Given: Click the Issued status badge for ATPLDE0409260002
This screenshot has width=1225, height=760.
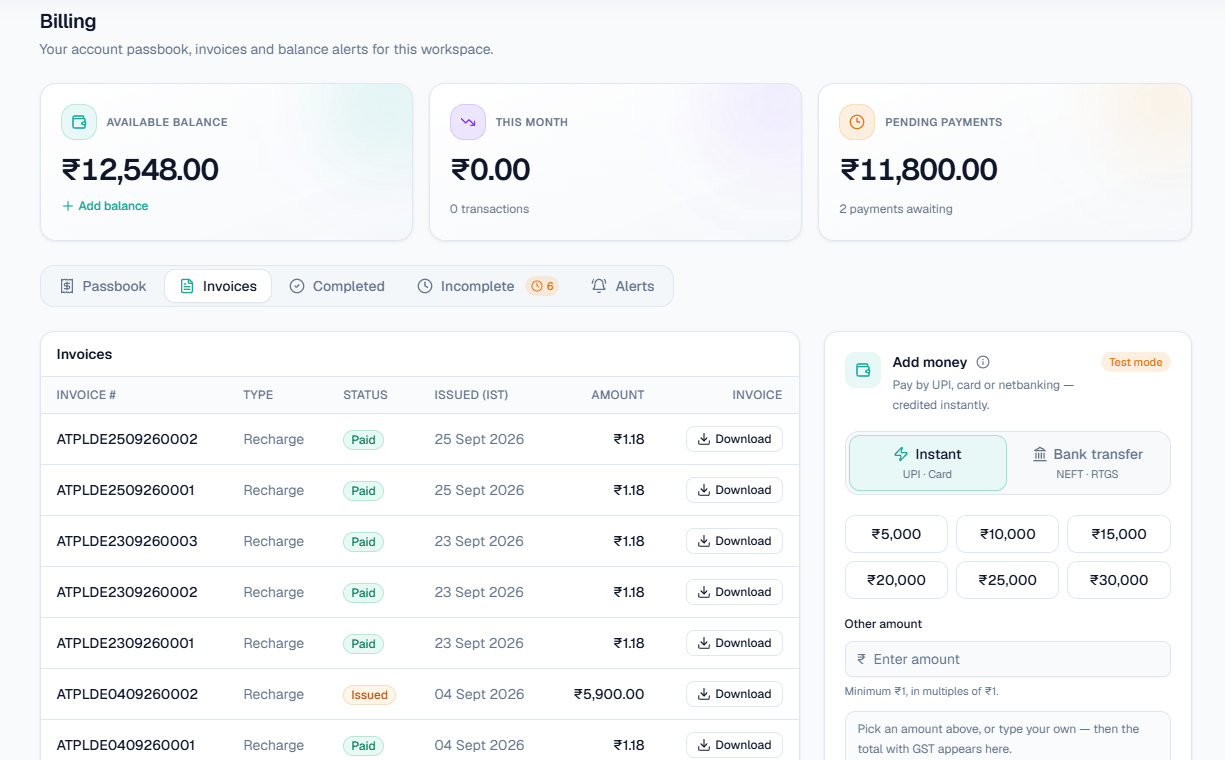Looking at the screenshot, I should 369,695.
